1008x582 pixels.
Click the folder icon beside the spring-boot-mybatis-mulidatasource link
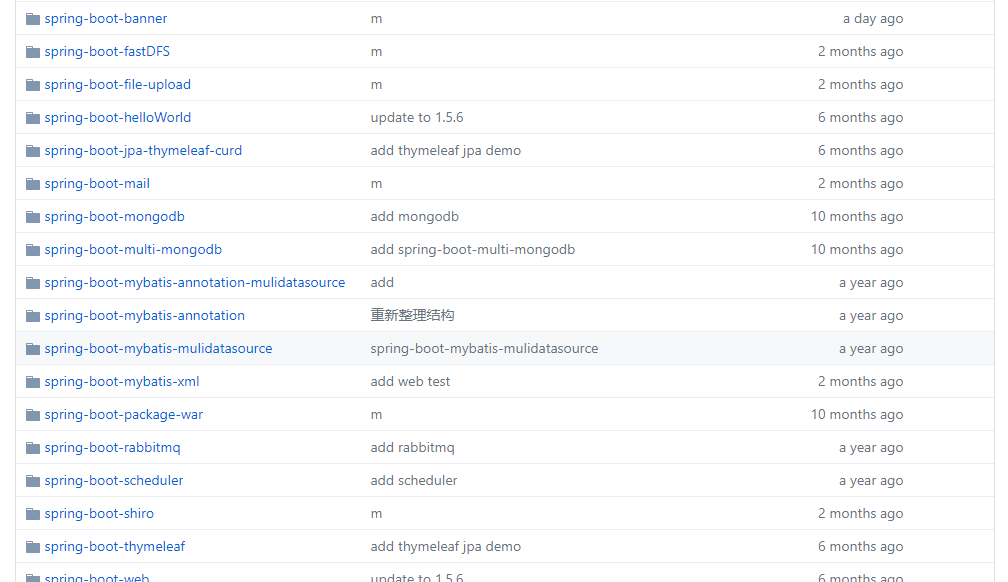[33, 349]
